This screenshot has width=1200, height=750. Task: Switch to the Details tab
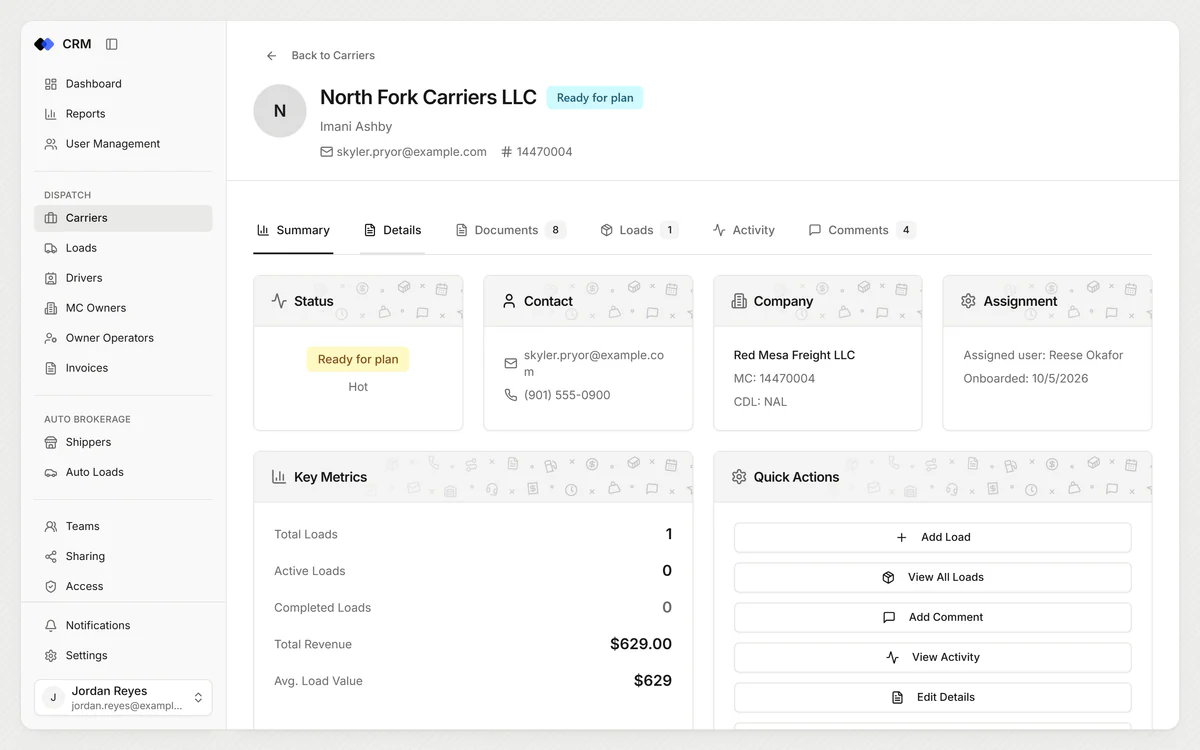pyautogui.click(x=392, y=230)
